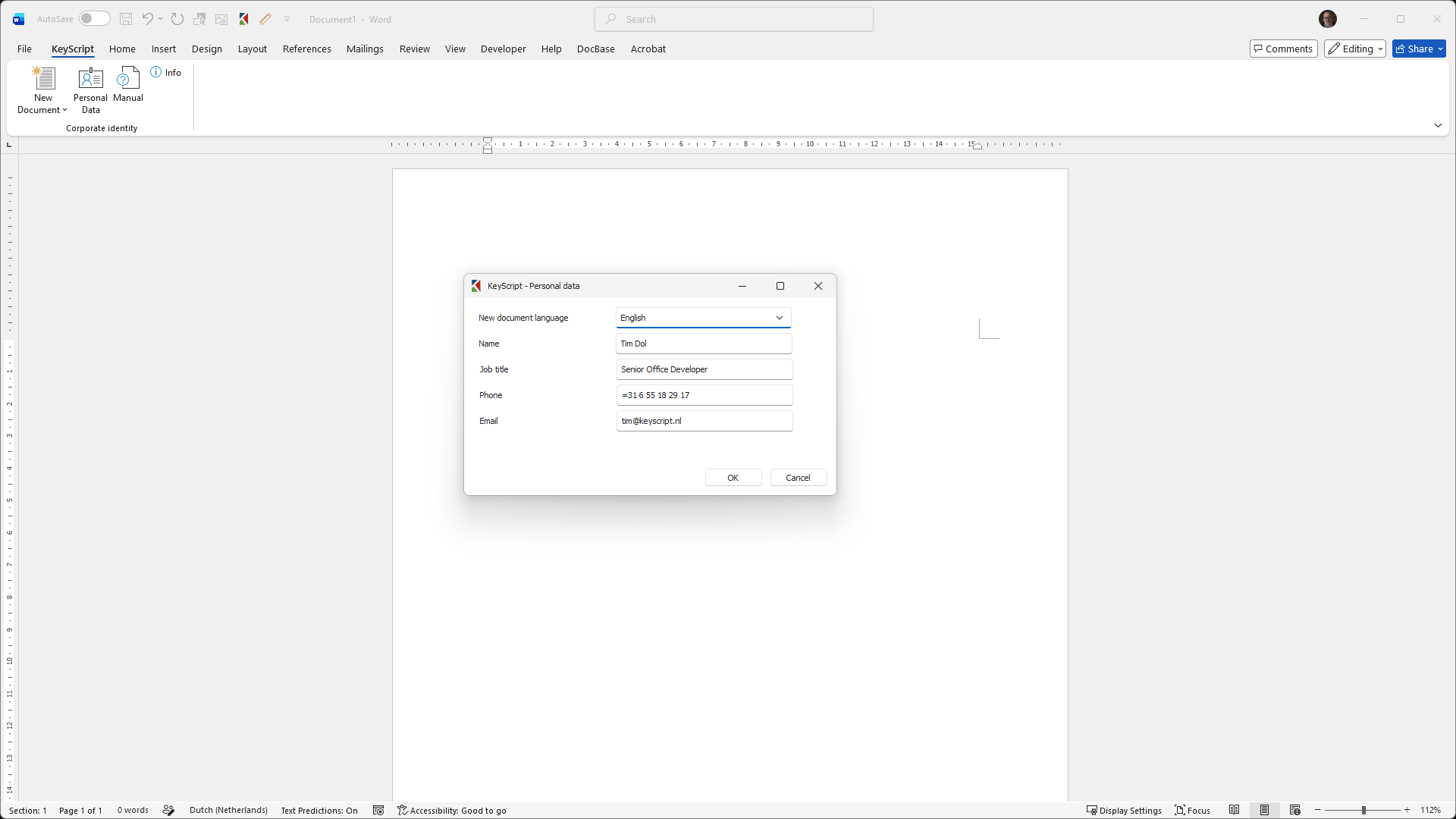This screenshot has width=1456, height=819.
Task: Click the Job title input field
Action: [x=704, y=369]
